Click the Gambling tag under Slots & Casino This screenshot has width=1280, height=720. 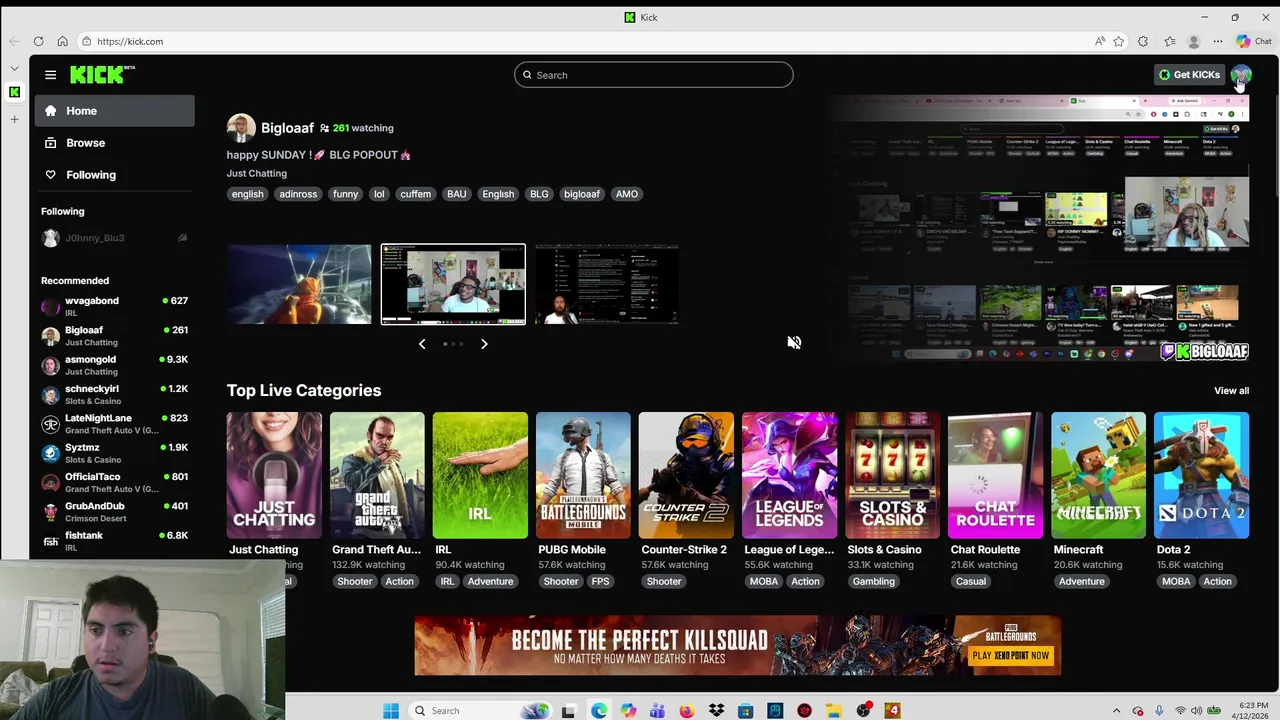tap(874, 581)
